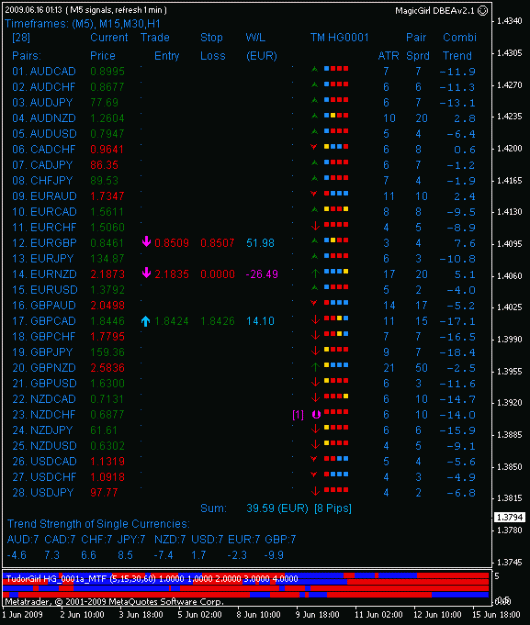Select the '28. USDJPY' pair label

pos(43,493)
